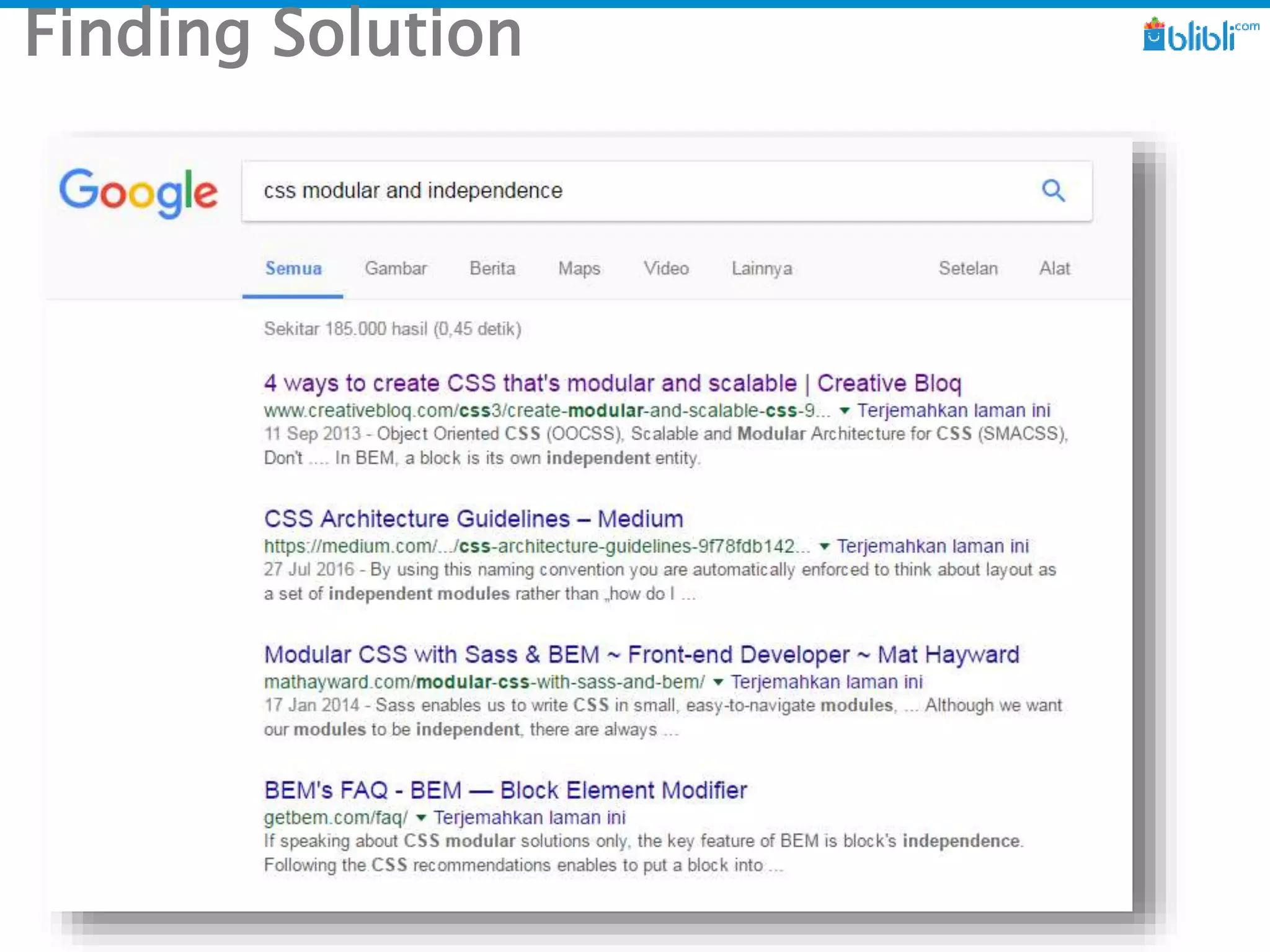
Task: Expand dropdown arrow beside mathayward.com URL
Action: (718, 682)
